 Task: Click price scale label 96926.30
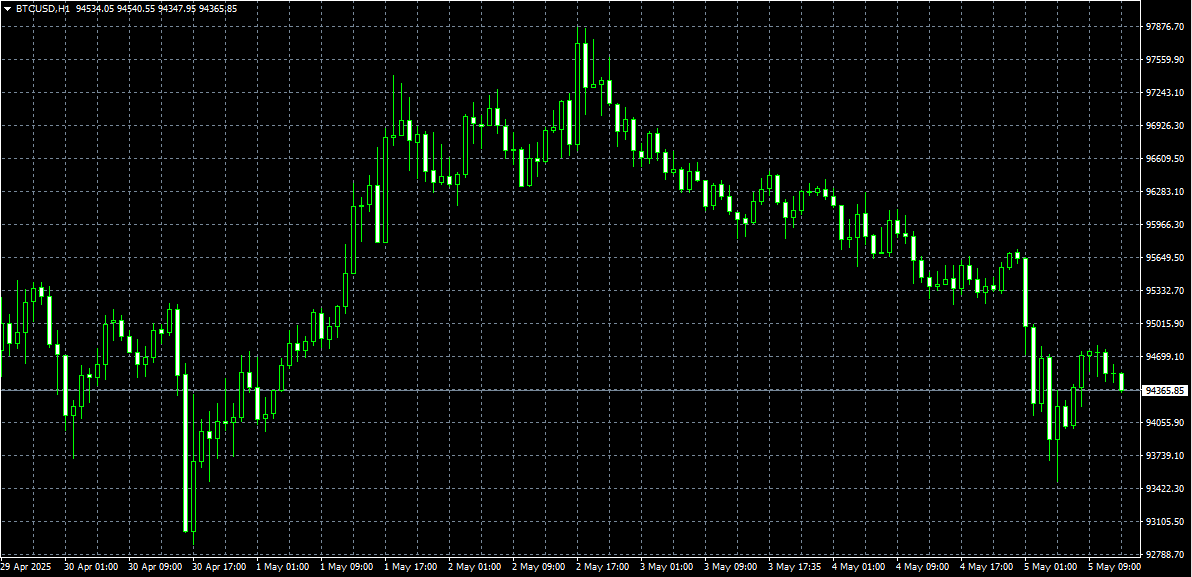tap(1165, 125)
